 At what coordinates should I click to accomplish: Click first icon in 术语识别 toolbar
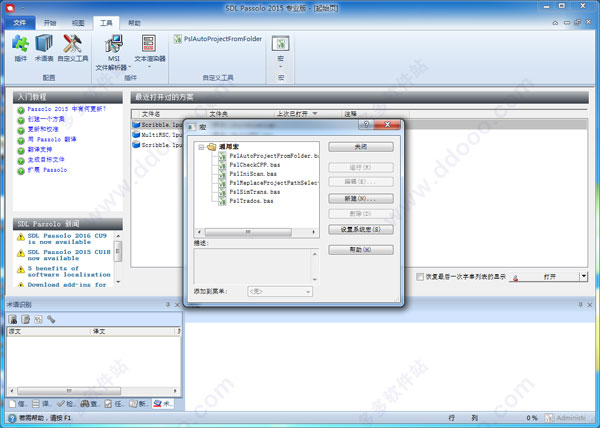click(13, 319)
